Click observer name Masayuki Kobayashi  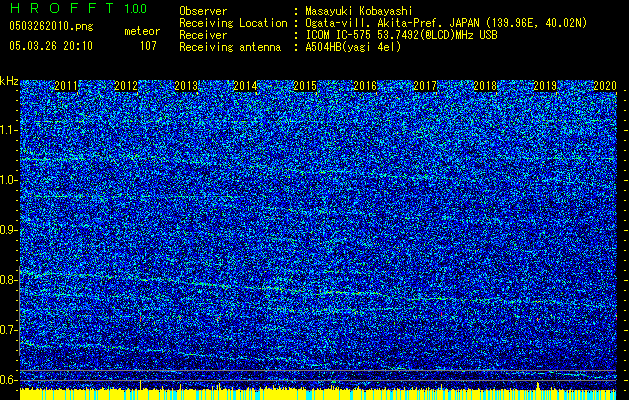point(358,11)
